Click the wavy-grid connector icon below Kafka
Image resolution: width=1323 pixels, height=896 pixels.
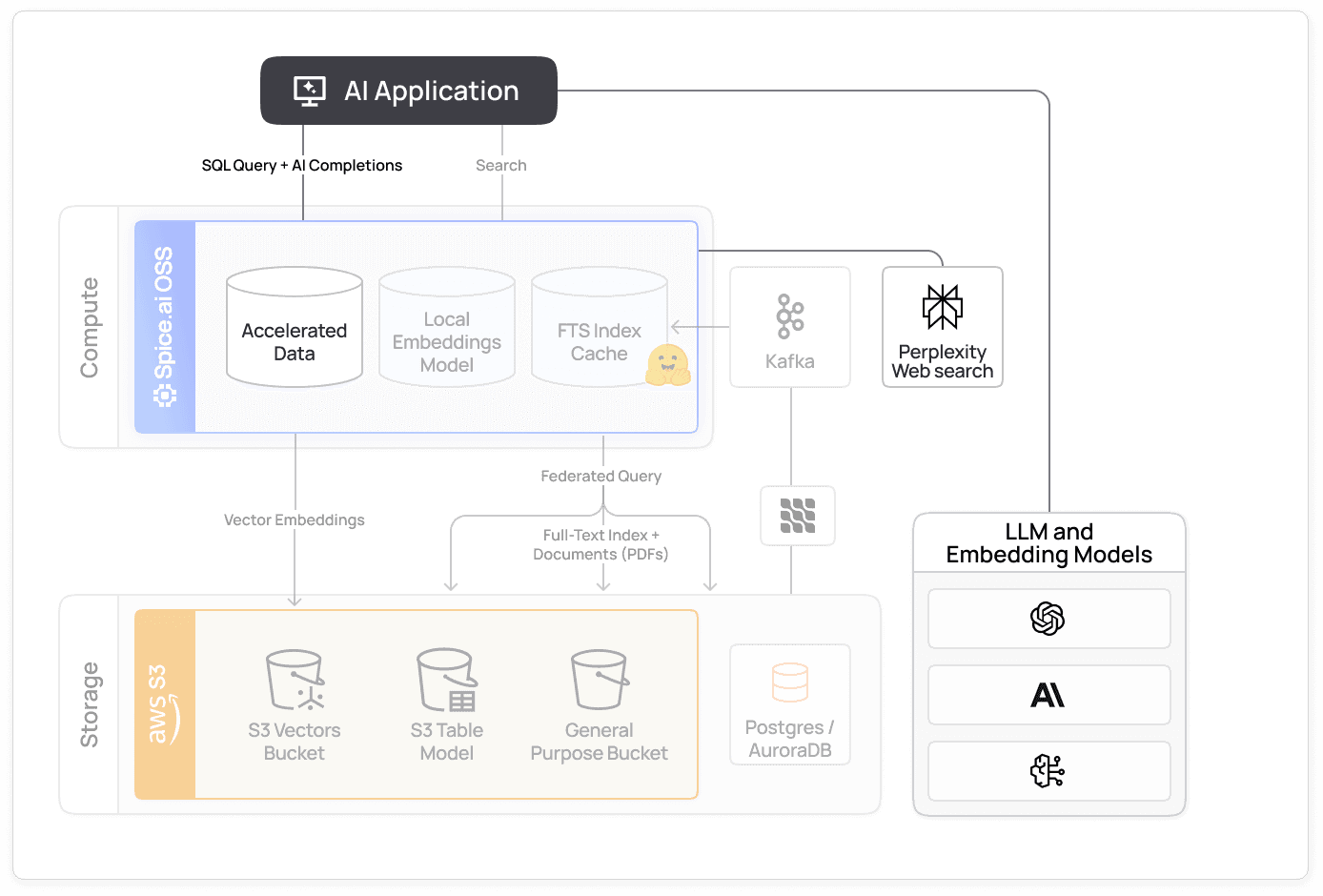pyautogui.click(x=797, y=516)
